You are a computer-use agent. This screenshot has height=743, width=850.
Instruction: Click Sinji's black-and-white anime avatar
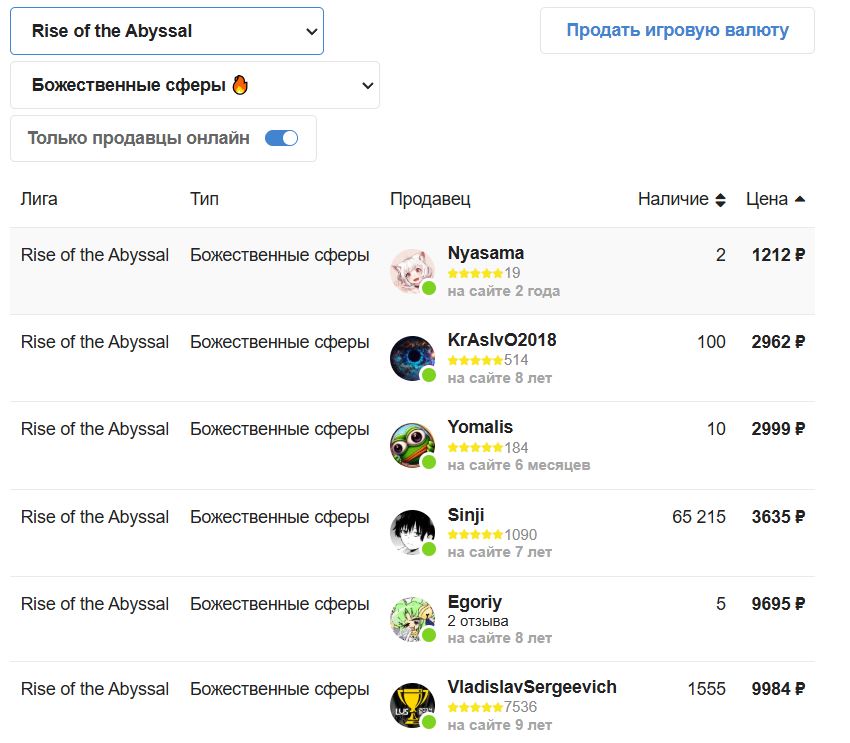[x=412, y=533]
